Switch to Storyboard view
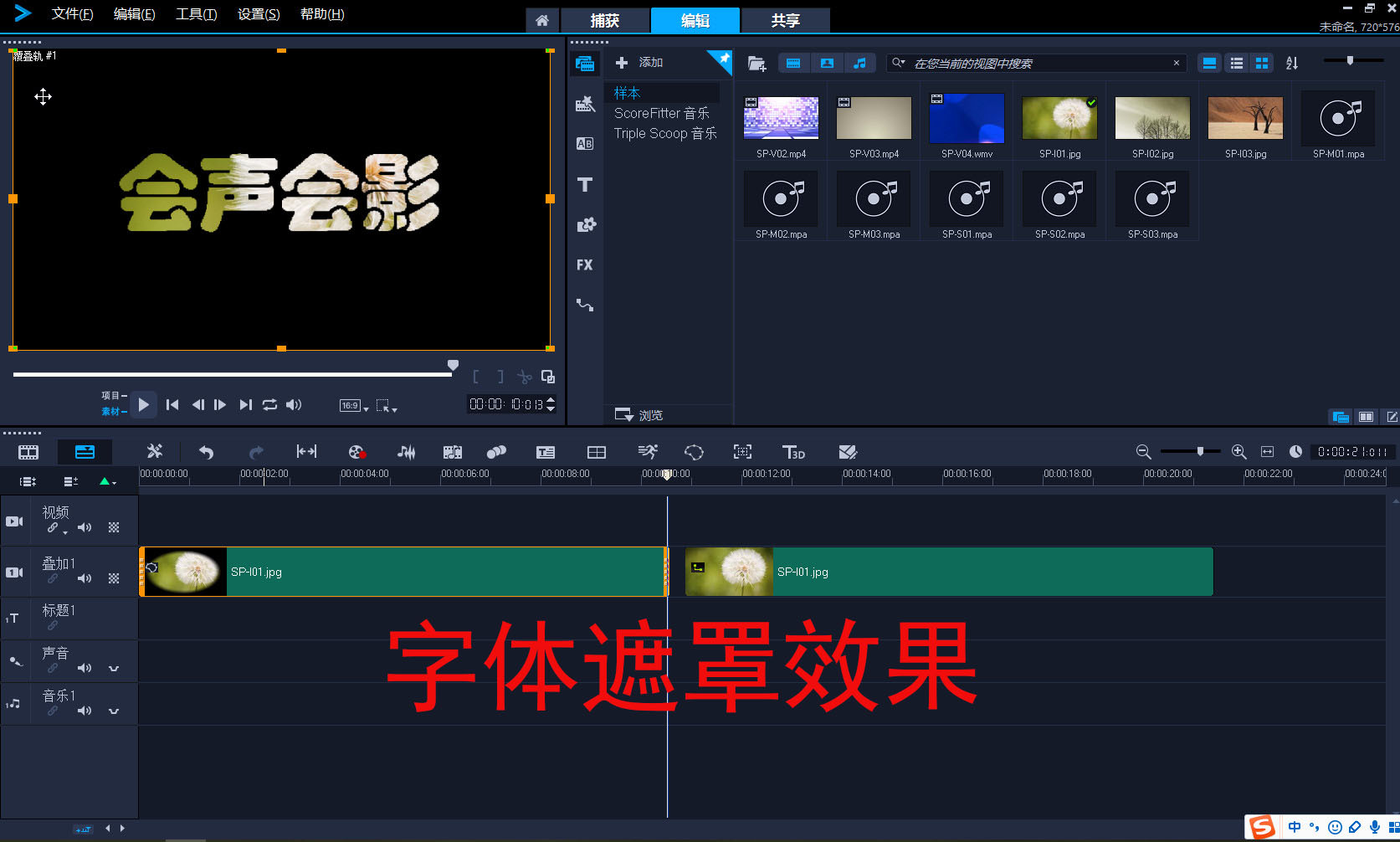 point(28,452)
